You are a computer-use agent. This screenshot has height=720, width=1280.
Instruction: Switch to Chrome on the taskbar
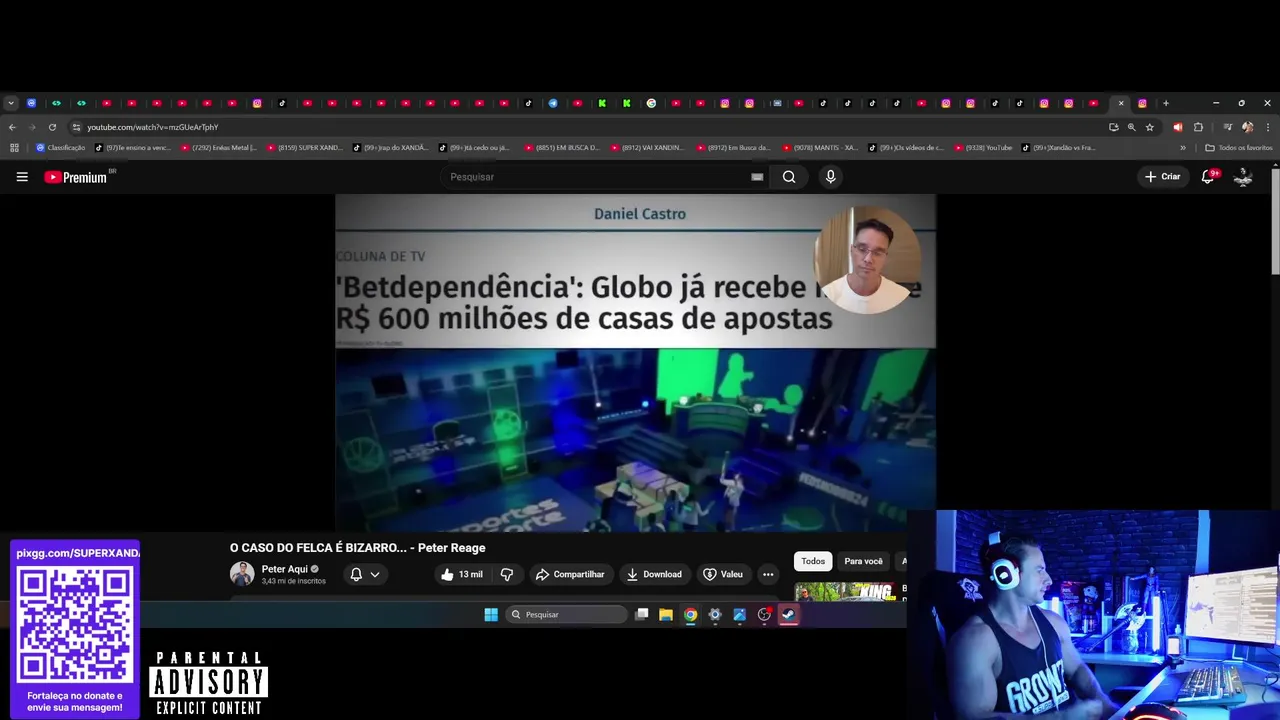tap(690, 615)
